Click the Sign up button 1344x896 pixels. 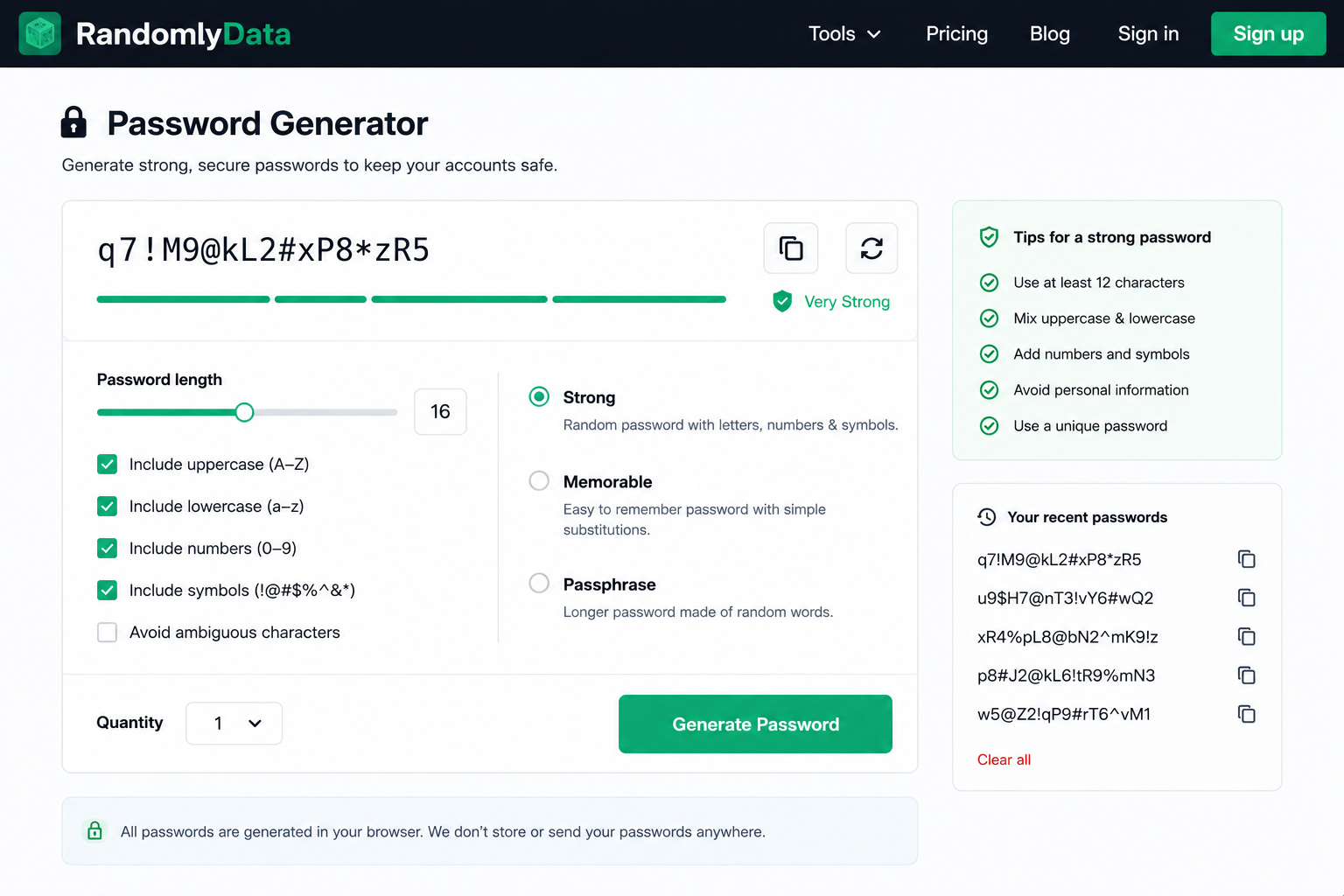pyautogui.click(x=1268, y=34)
